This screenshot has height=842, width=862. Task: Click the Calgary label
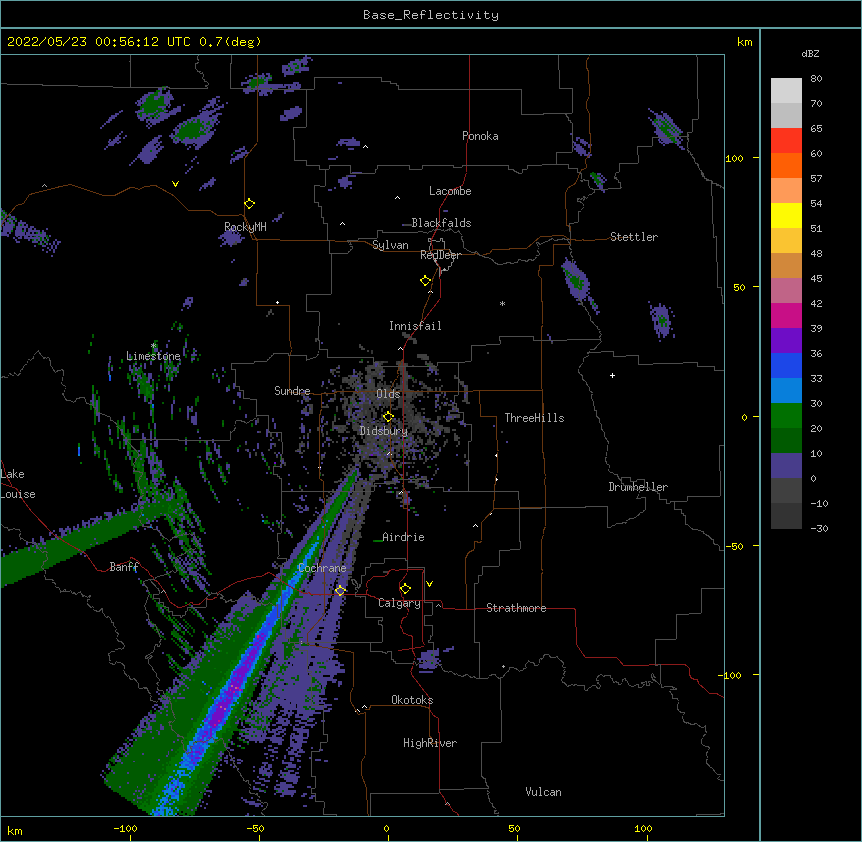click(x=399, y=603)
